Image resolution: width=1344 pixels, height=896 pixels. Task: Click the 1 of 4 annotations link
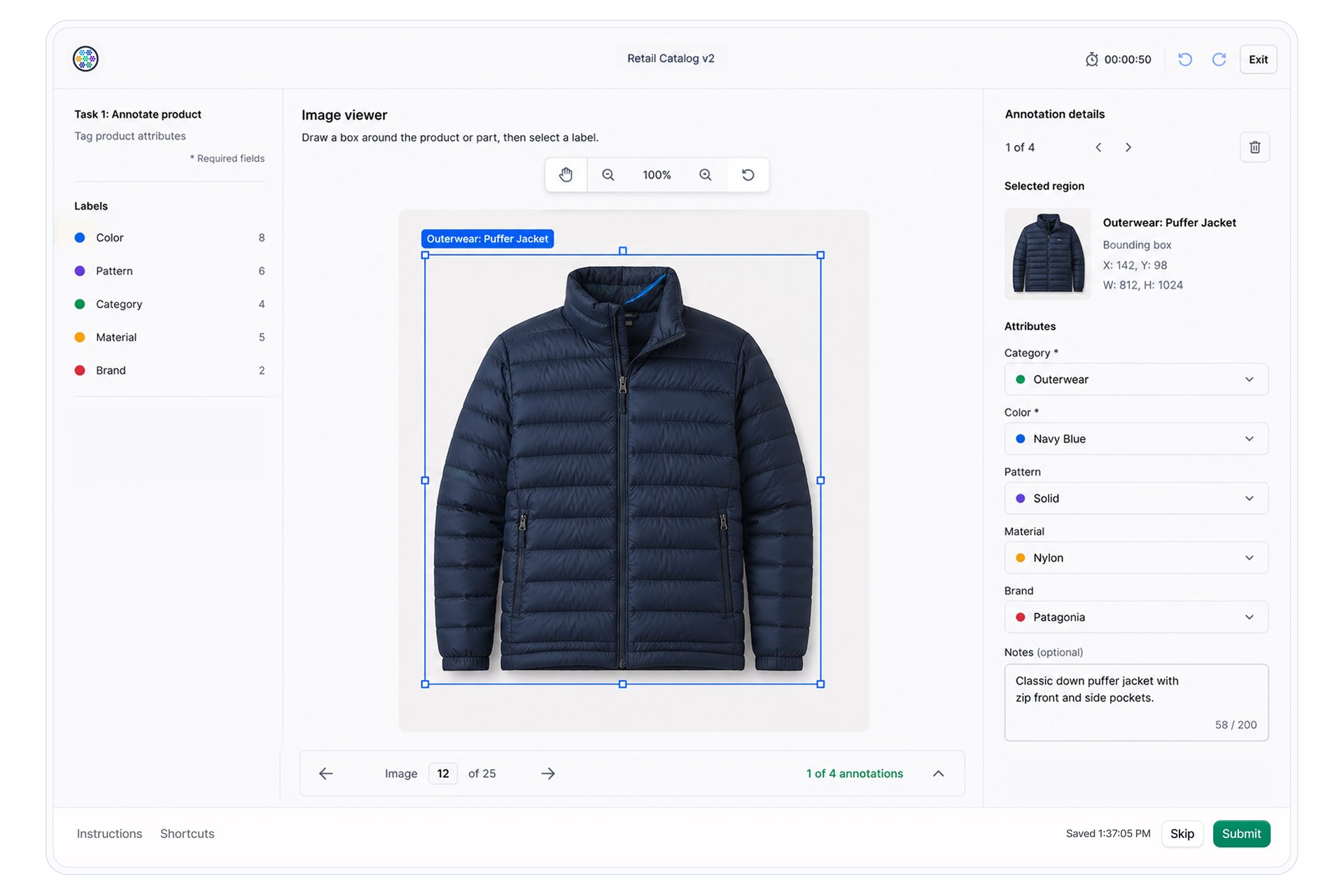(x=854, y=773)
